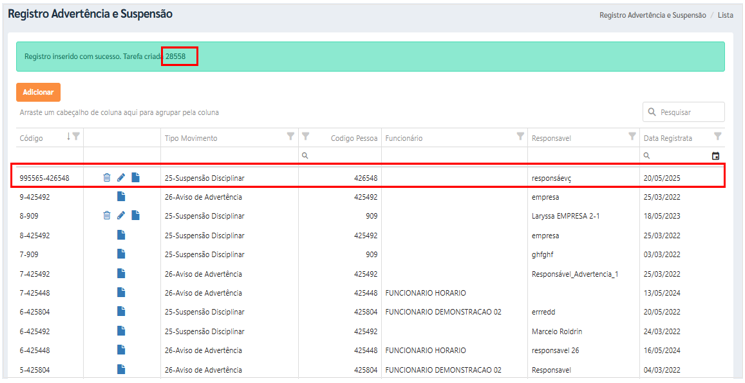This screenshot has height=383, width=745.
Task: Click responsible name Laryssa EMPRESA 2-1
Action: (565, 216)
